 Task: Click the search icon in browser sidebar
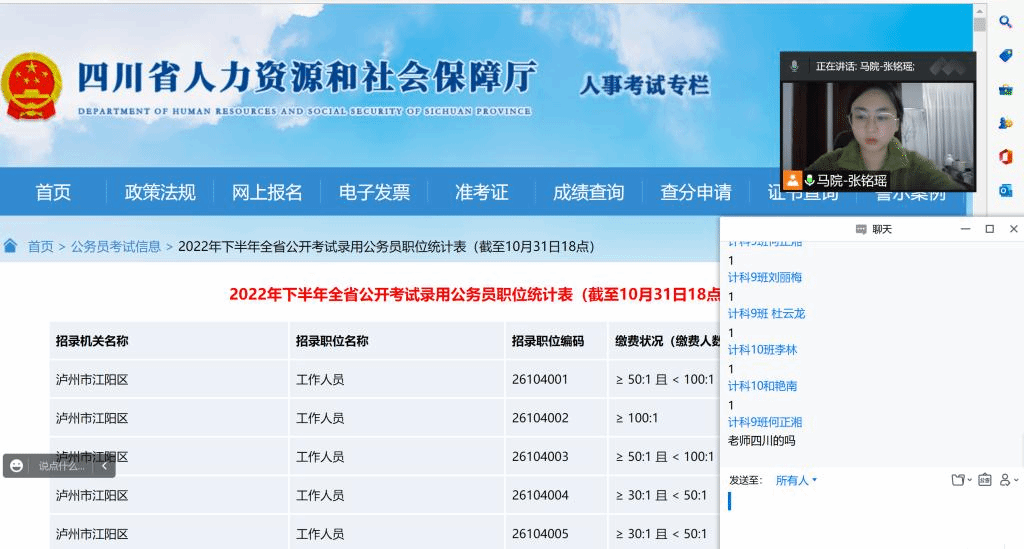coord(1006,21)
